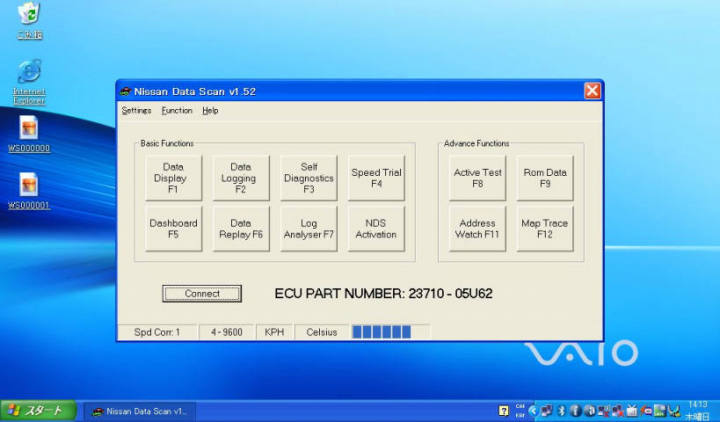720x422 pixels.
Task: Open the Data Display F1 function
Action: tap(174, 178)
